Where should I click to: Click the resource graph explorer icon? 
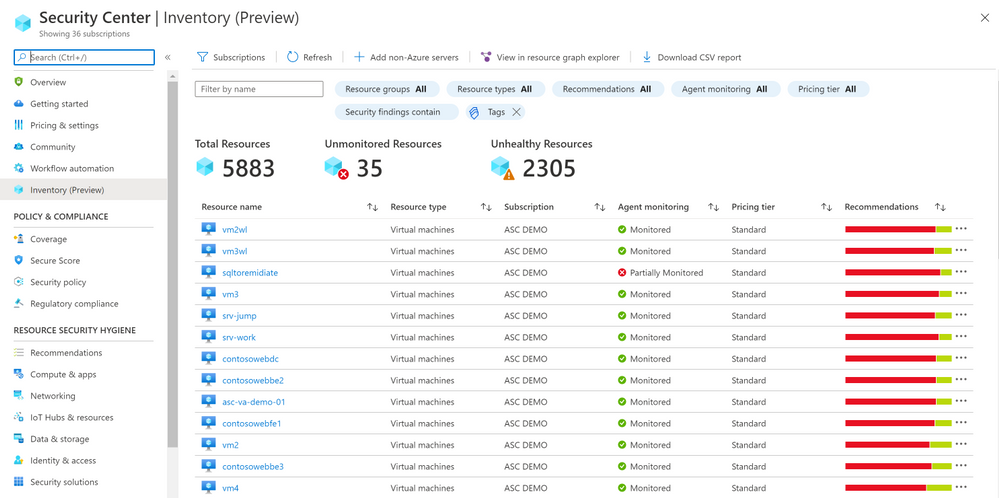486,57
